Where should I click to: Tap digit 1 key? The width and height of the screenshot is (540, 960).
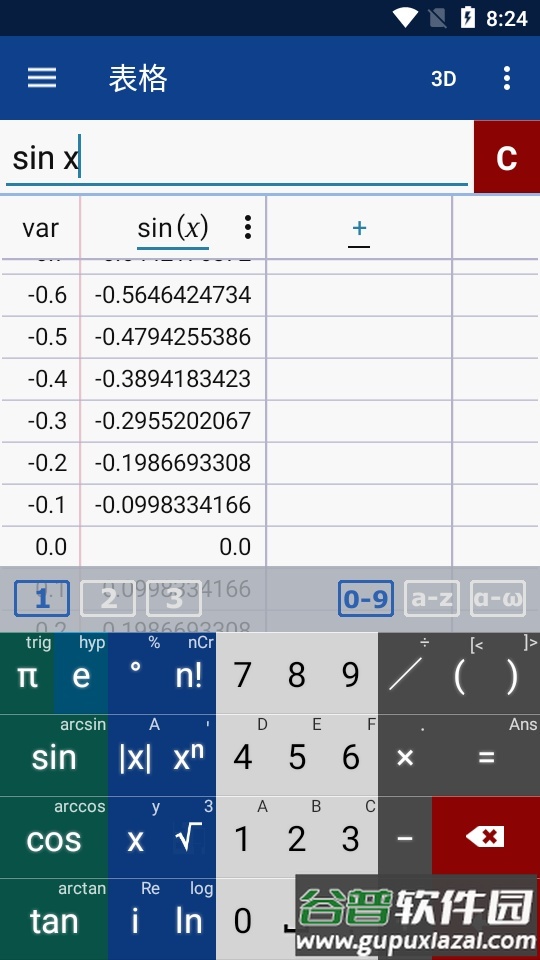pyautogui.click(x=243, y=838)
